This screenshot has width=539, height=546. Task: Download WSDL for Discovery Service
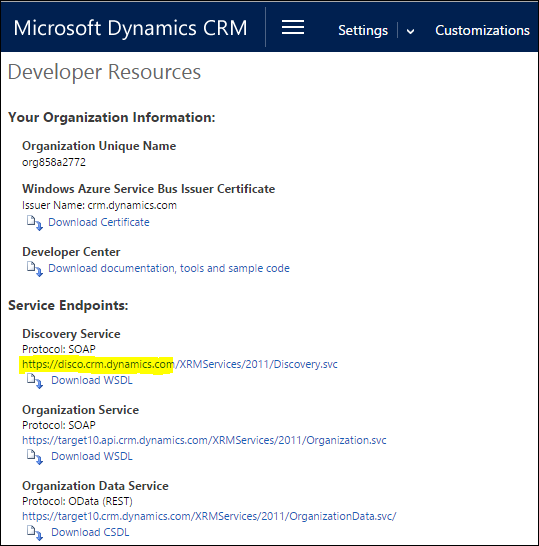pos(92,380)
